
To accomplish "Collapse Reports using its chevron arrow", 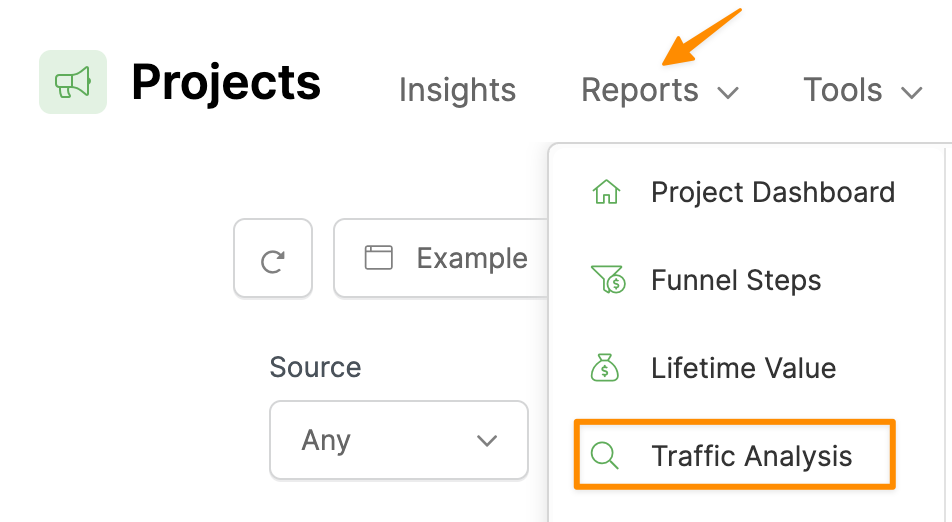I will click(x=728, y=93).
